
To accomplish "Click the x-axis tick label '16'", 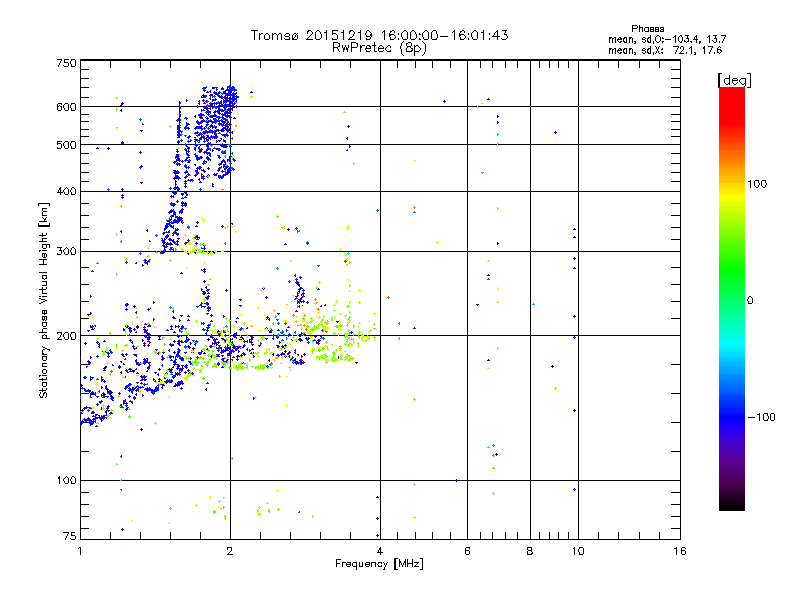I will (x=680, y=551).
